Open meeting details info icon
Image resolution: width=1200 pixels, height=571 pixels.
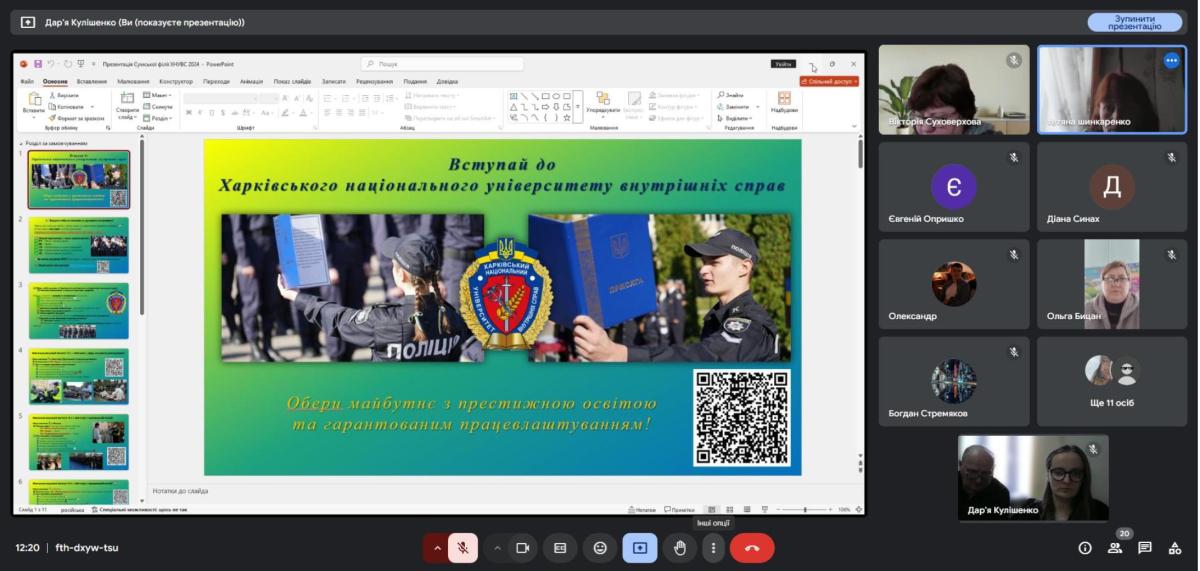click(x=1085, y=548)
